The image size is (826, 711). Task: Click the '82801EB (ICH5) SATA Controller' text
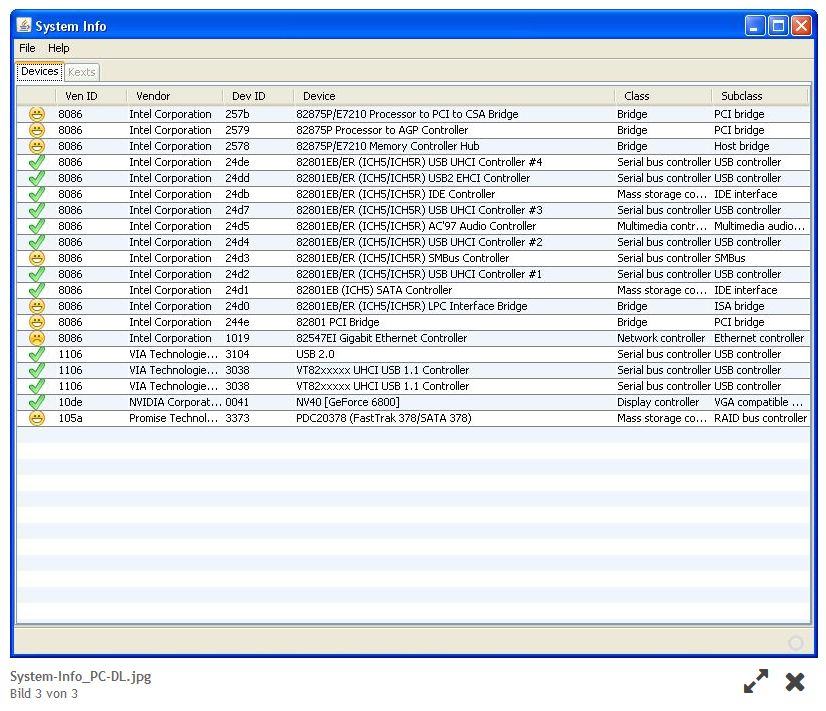click(374, 290)
